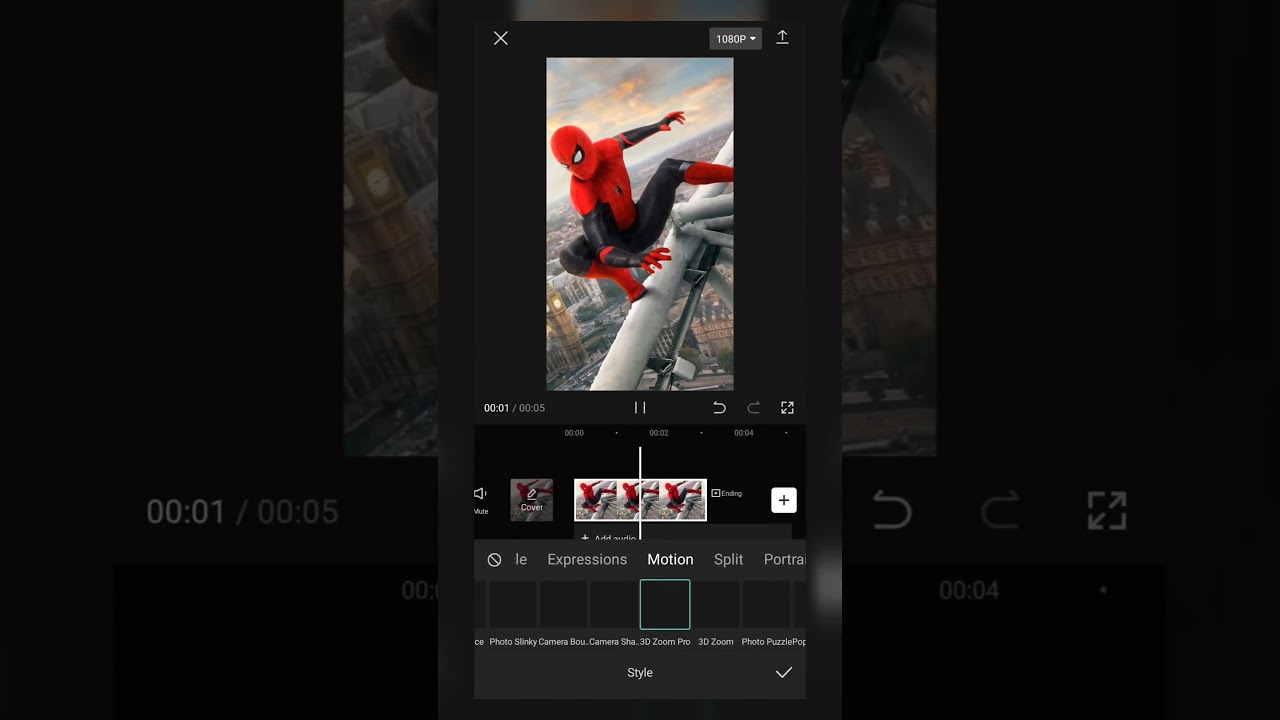Choose the Camera Bounce style
The image size is (1280, 720).
[x=564, y=612]
